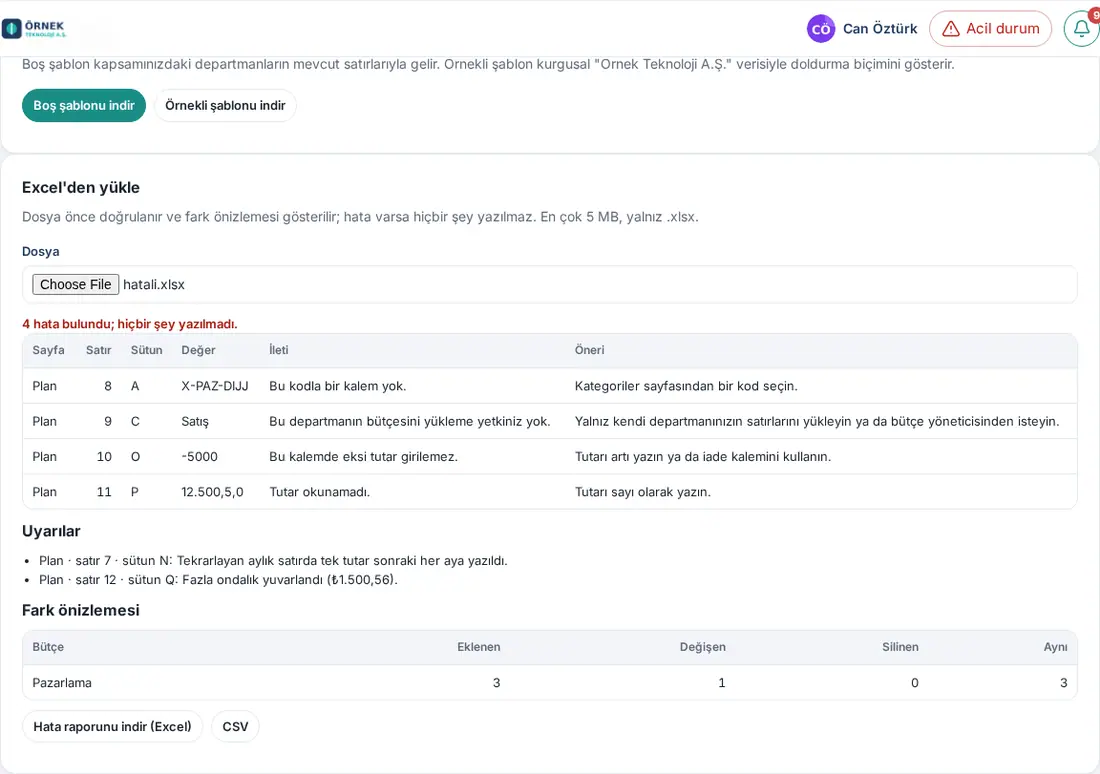
Task: Select the X-PAZ-DIJJ value cell
Action: coord(215,386)
